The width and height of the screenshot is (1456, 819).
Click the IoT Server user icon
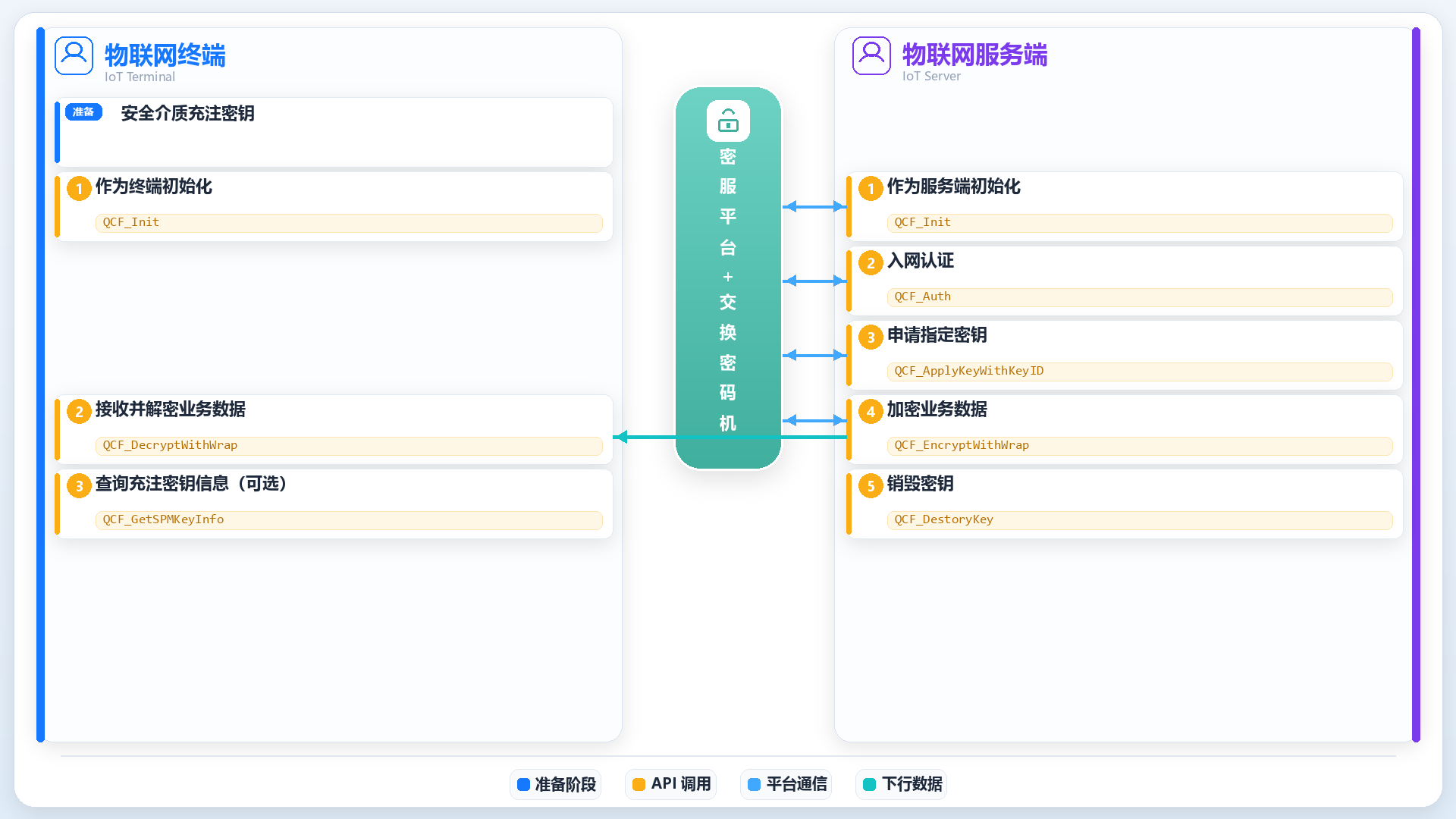coord(871,55)
